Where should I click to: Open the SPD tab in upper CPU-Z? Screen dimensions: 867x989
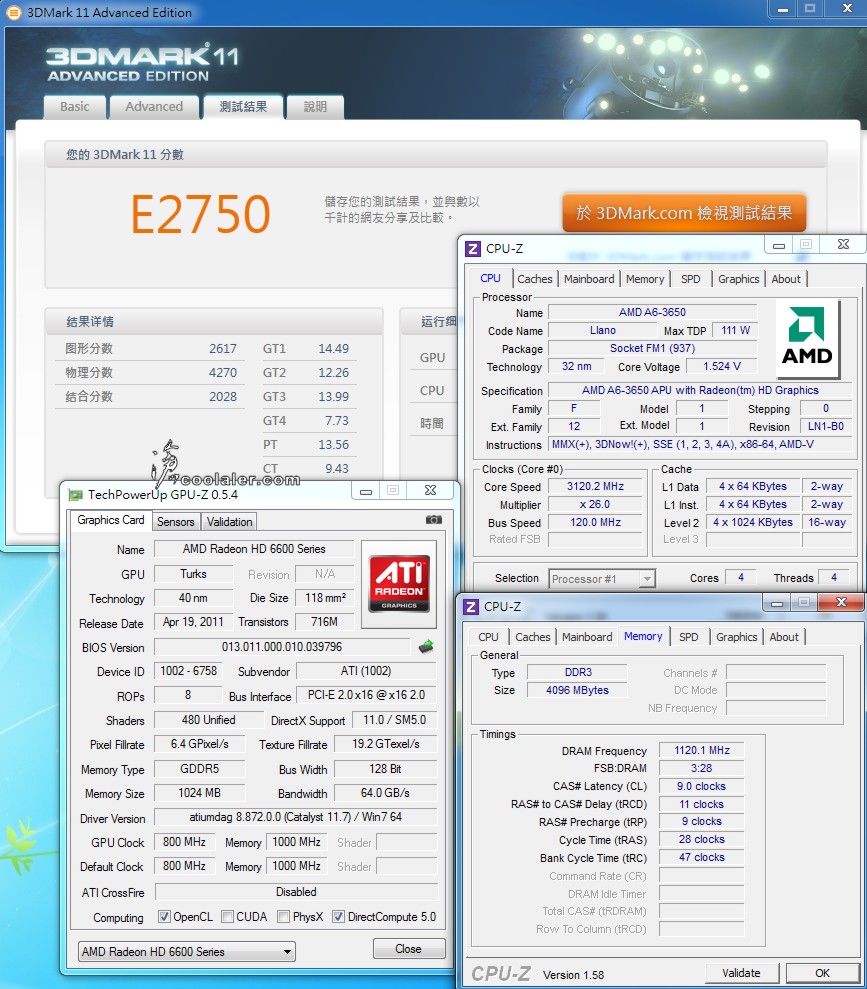point(690,279)
